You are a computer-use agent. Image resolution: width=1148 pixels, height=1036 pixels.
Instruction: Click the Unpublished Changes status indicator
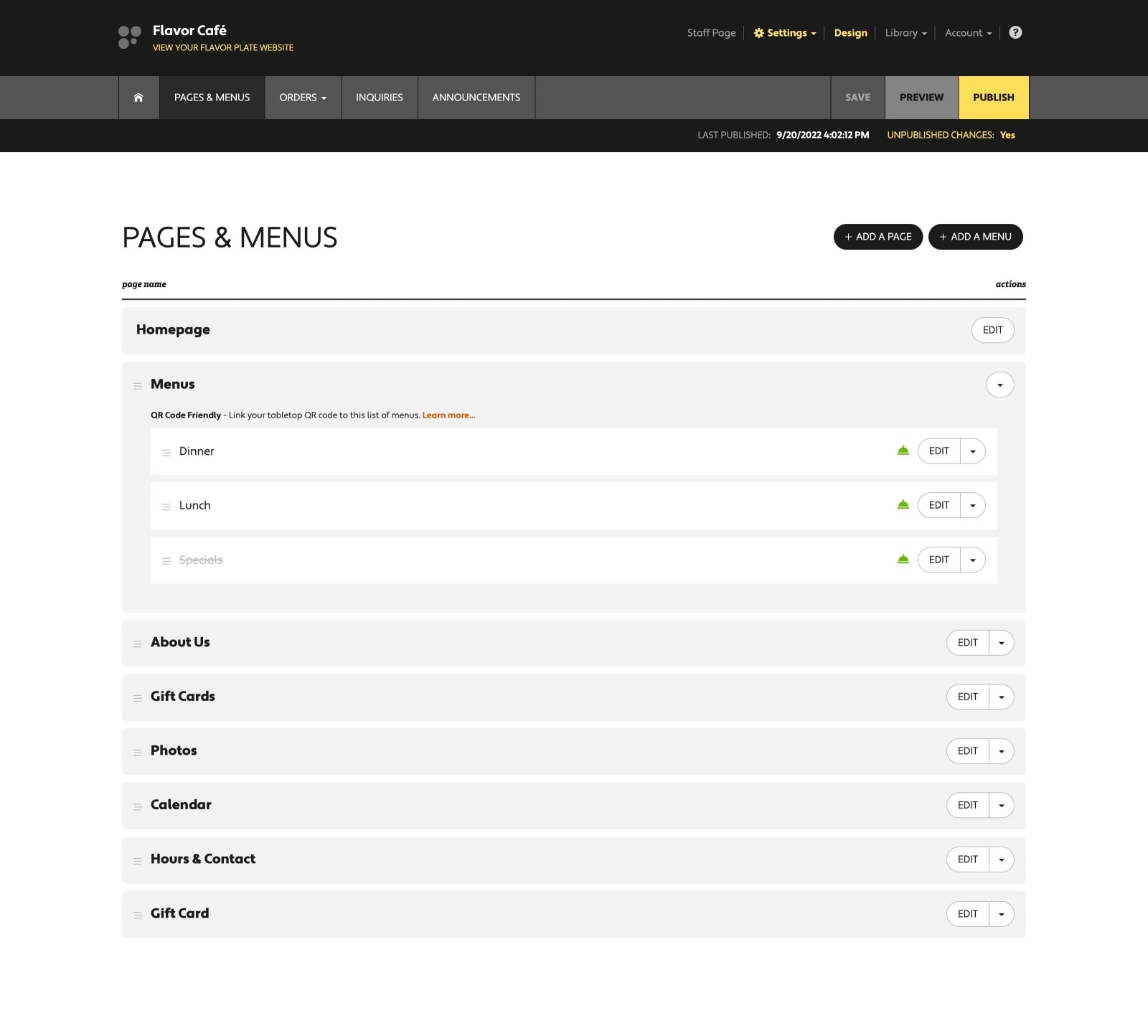coord(951,134)
